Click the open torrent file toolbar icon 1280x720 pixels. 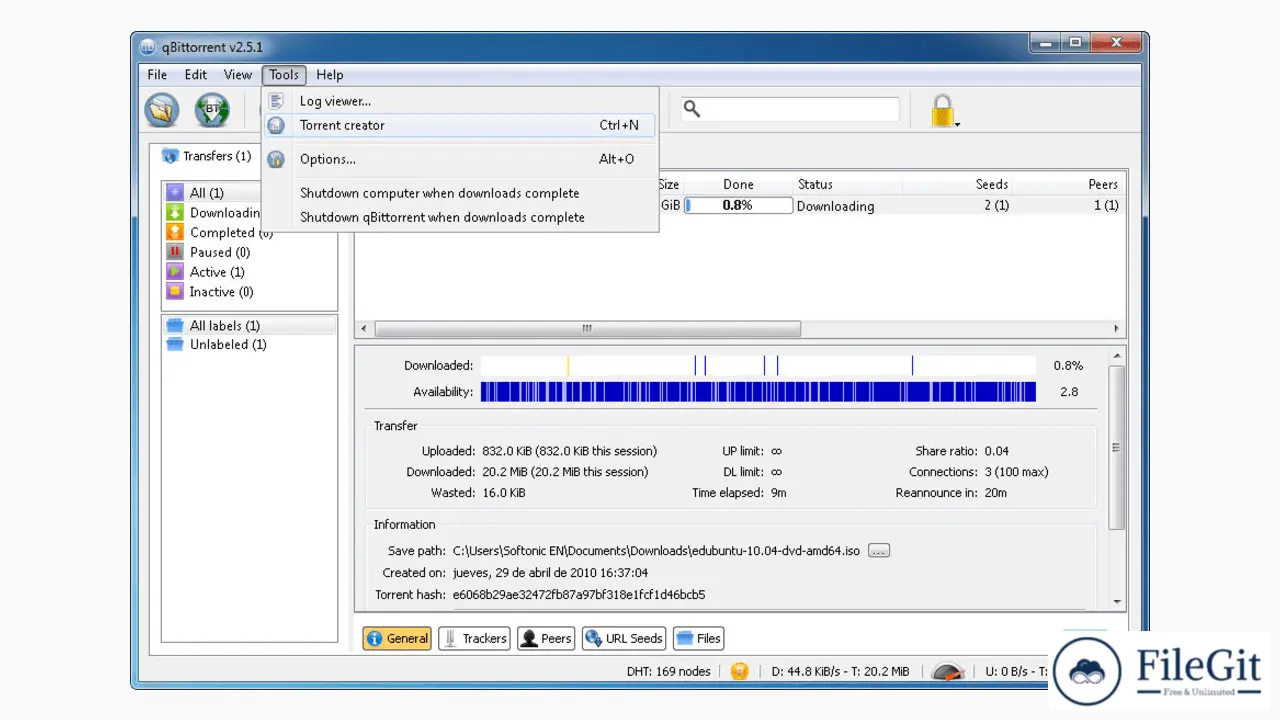pos(162,110)
